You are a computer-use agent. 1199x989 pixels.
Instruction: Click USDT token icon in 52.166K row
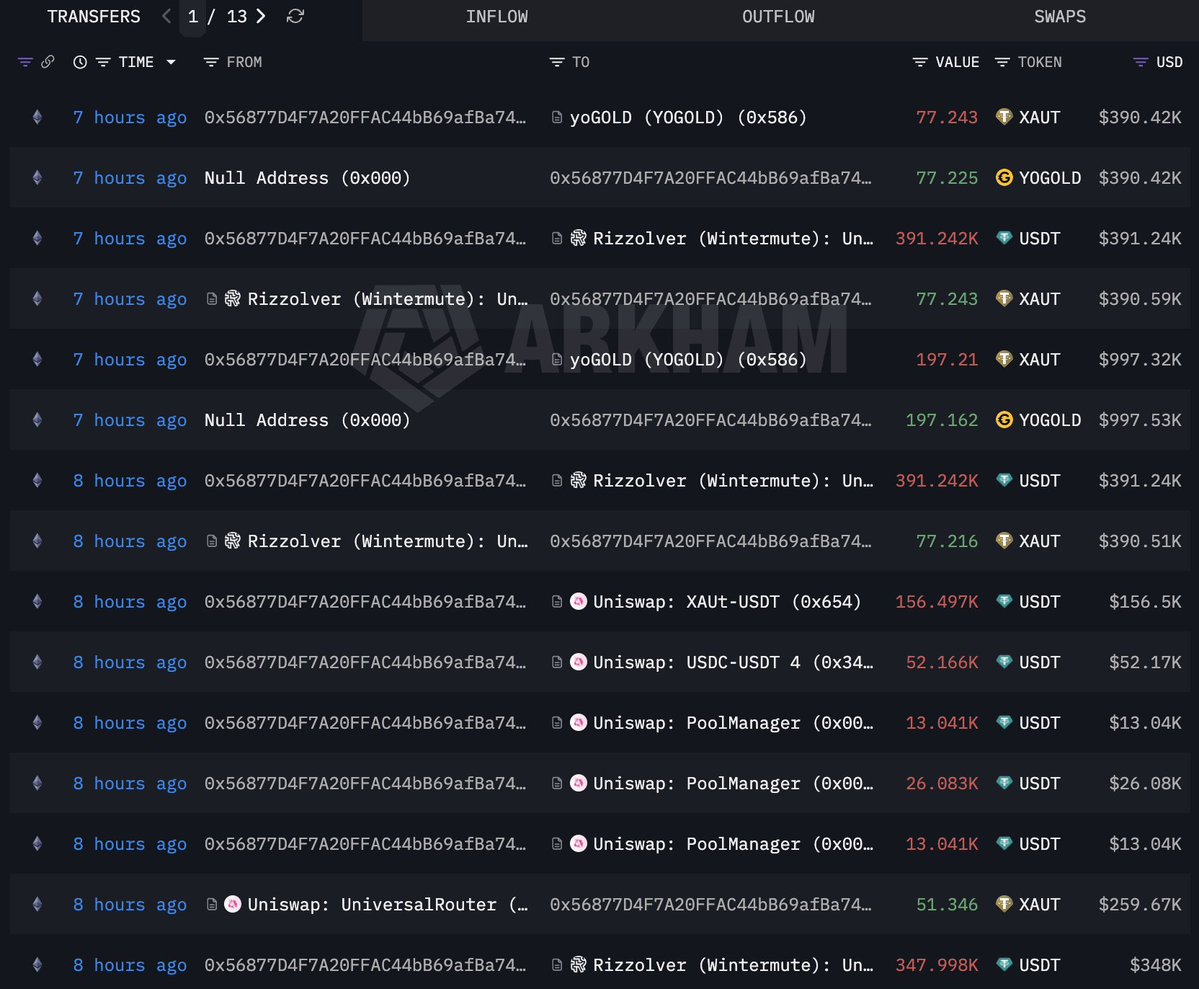pos(1004,662)
